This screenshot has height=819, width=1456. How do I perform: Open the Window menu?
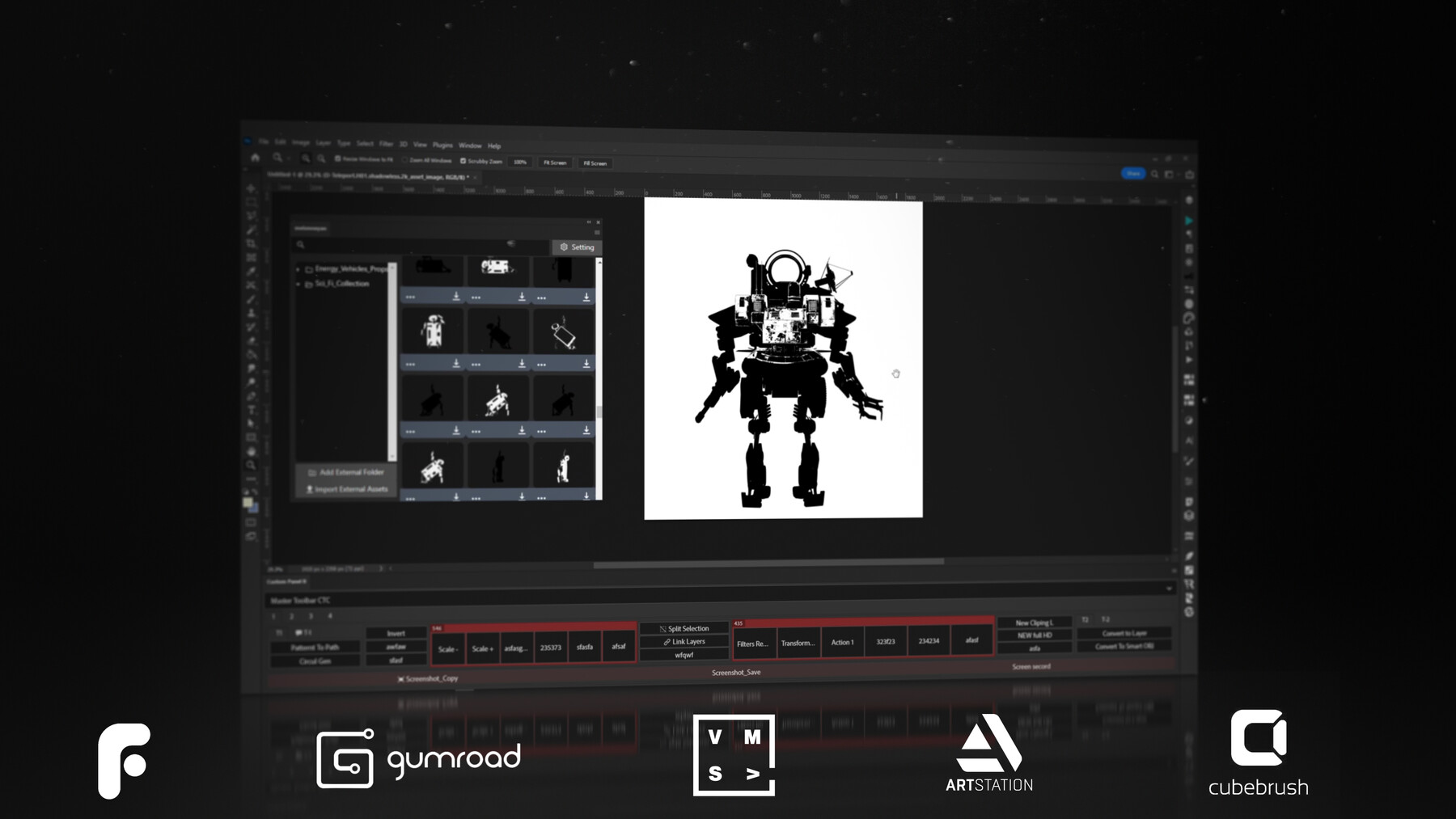click(x=470, y=146)
